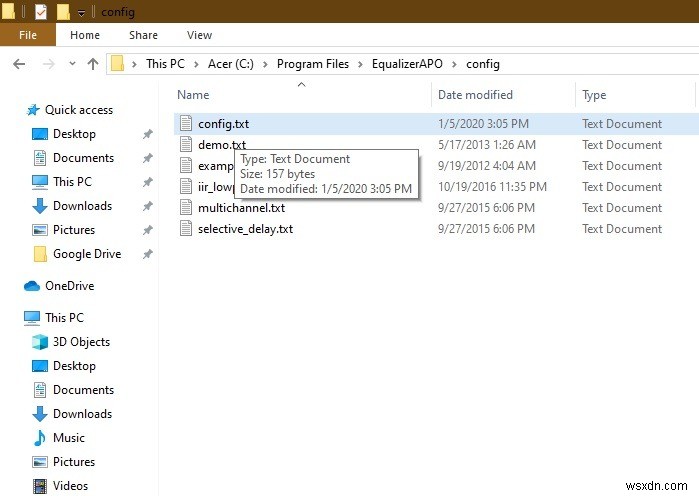Screen dimensions: 699x496
Task: Go up one folder level
Action: (93, 64)
